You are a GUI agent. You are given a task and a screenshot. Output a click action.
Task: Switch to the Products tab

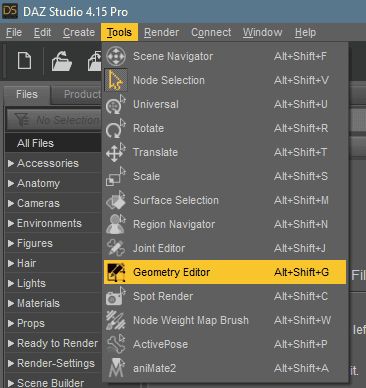(77, 95)
